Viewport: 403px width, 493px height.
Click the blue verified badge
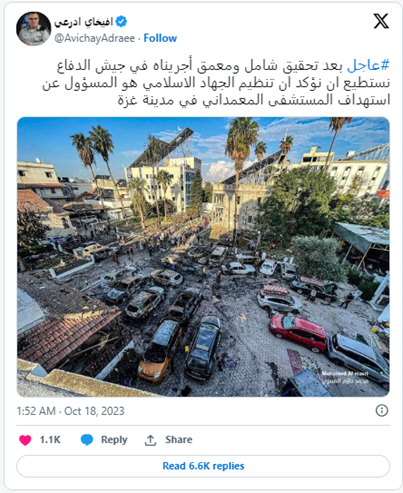click(x=121, y=22)
